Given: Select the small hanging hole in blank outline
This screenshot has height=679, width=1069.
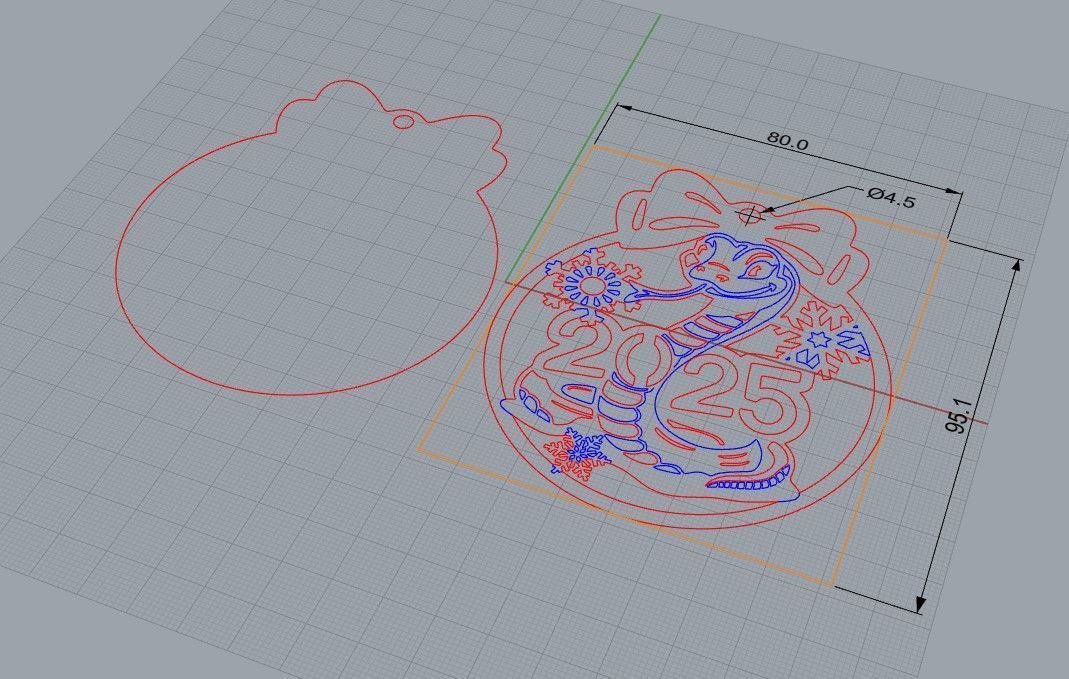Looking at the screenshot, I should pos(403,121).
